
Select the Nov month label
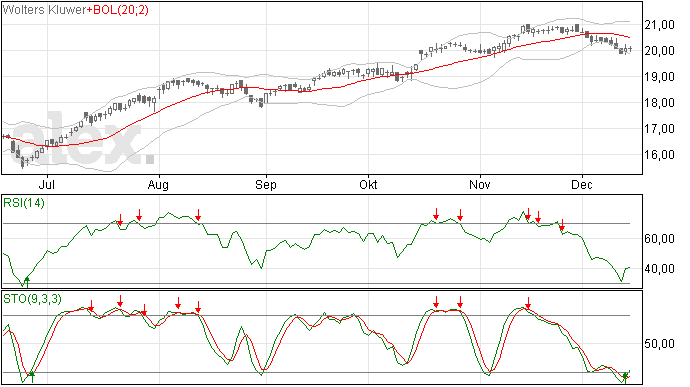click(480, 184)
